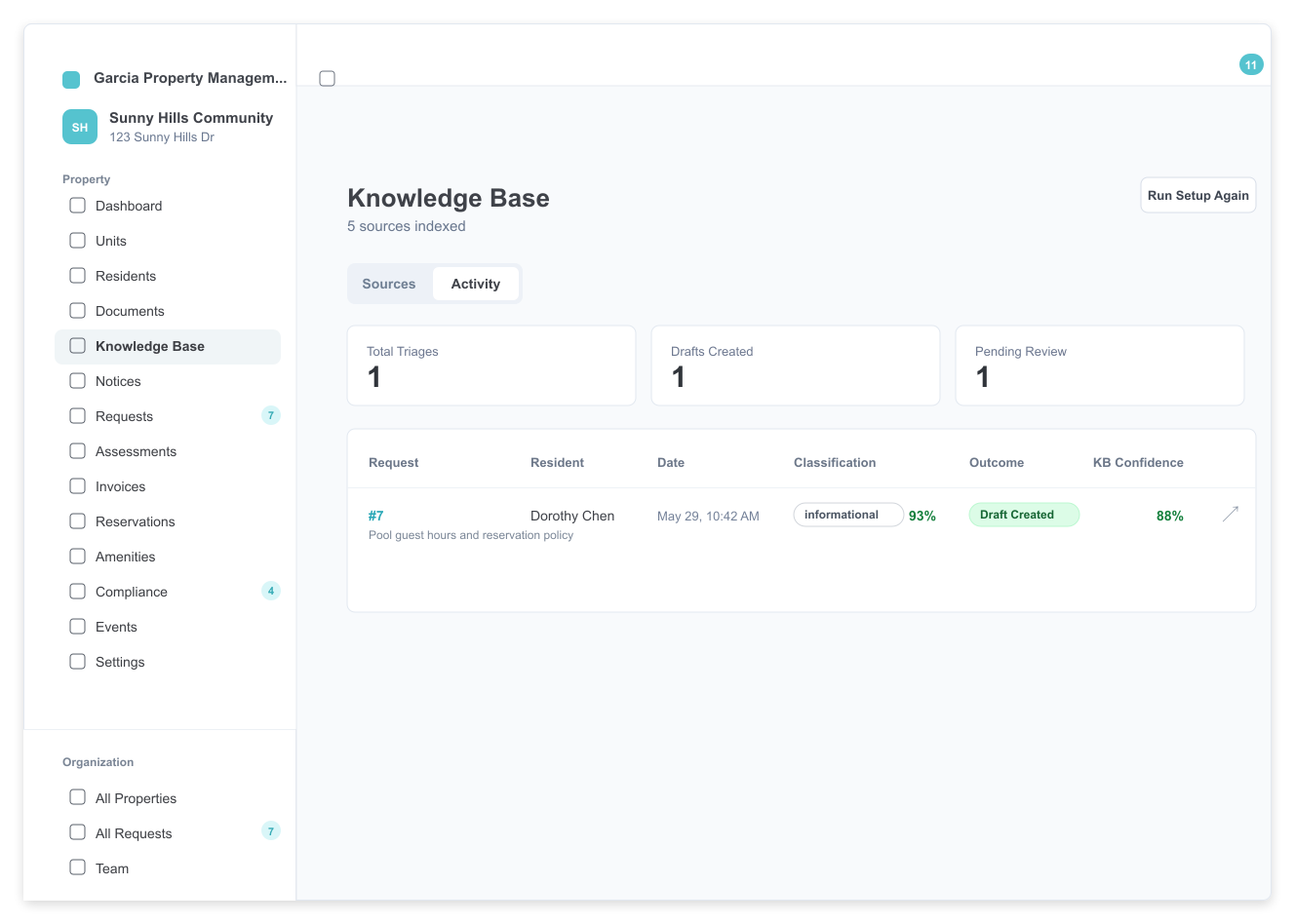This screenshot has width=1295, height=924.
Task: Click the Events sidebar icon
Action: coord(78,627)
